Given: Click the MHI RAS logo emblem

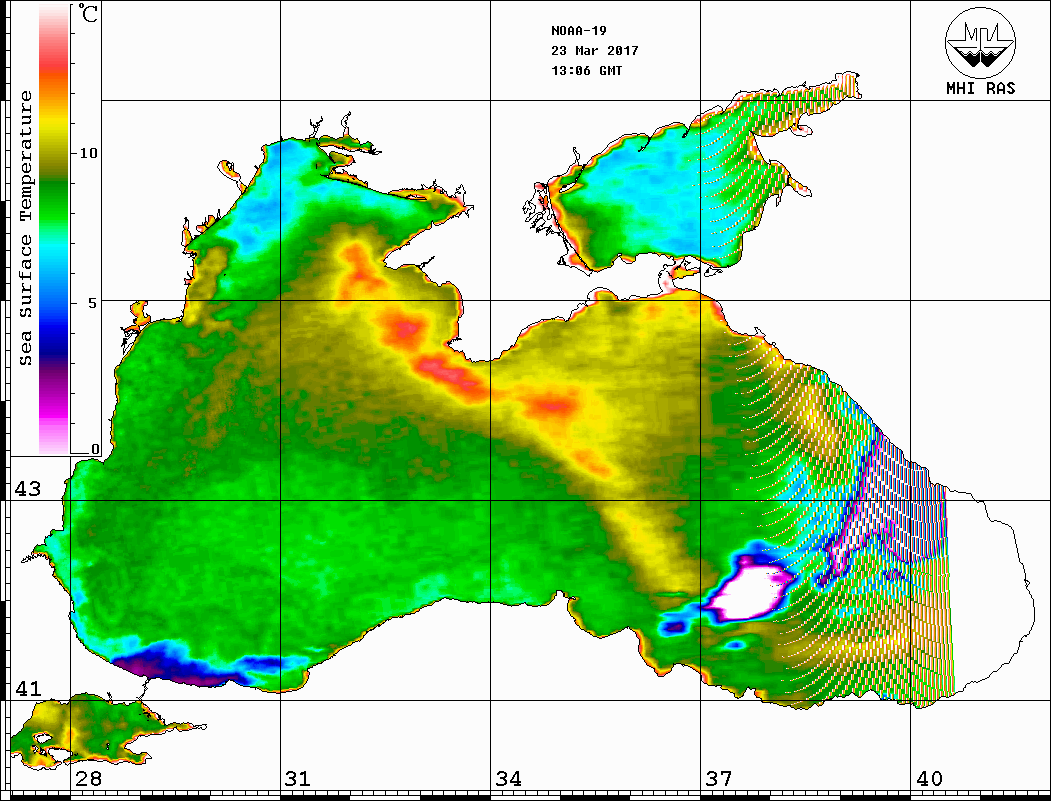Looking at the screenshot, I should click(980, 42).
